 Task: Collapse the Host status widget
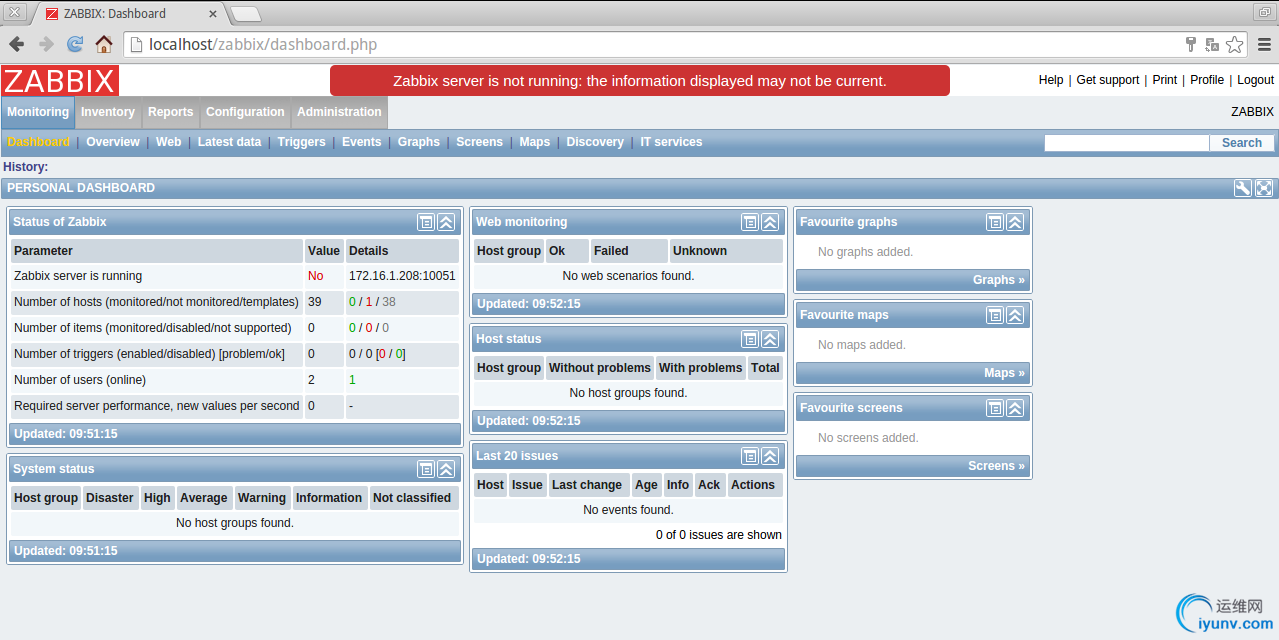(x=770, y=339)
